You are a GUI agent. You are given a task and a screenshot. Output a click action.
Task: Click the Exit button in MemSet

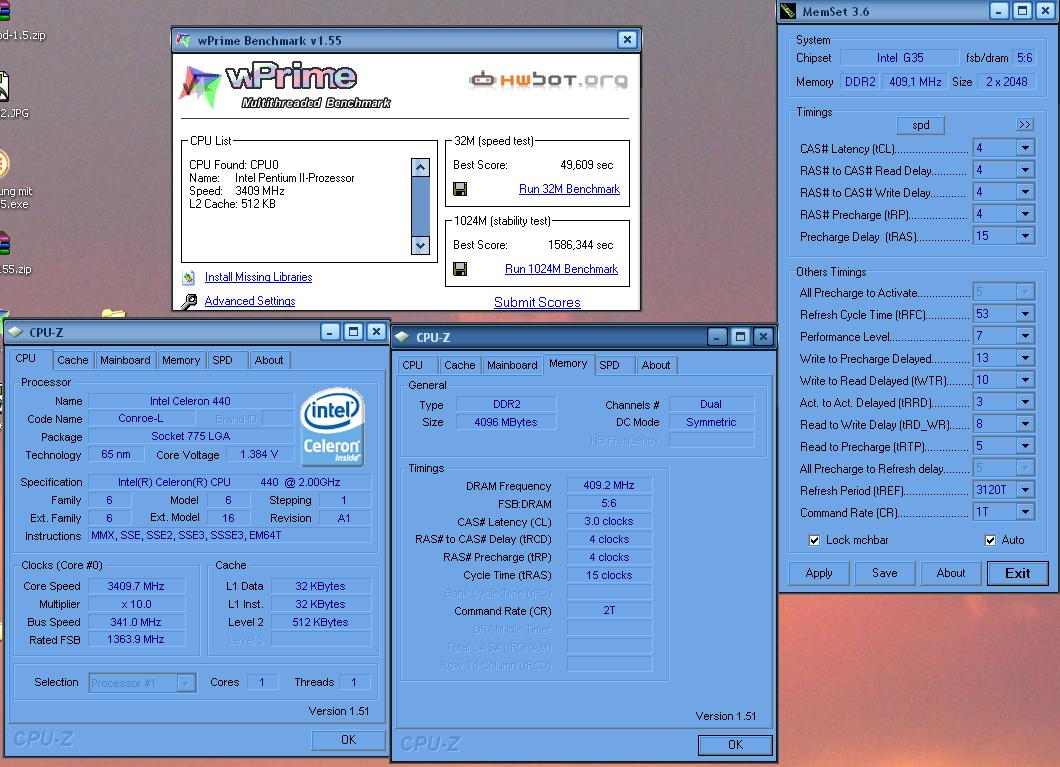click(1017, 573)
